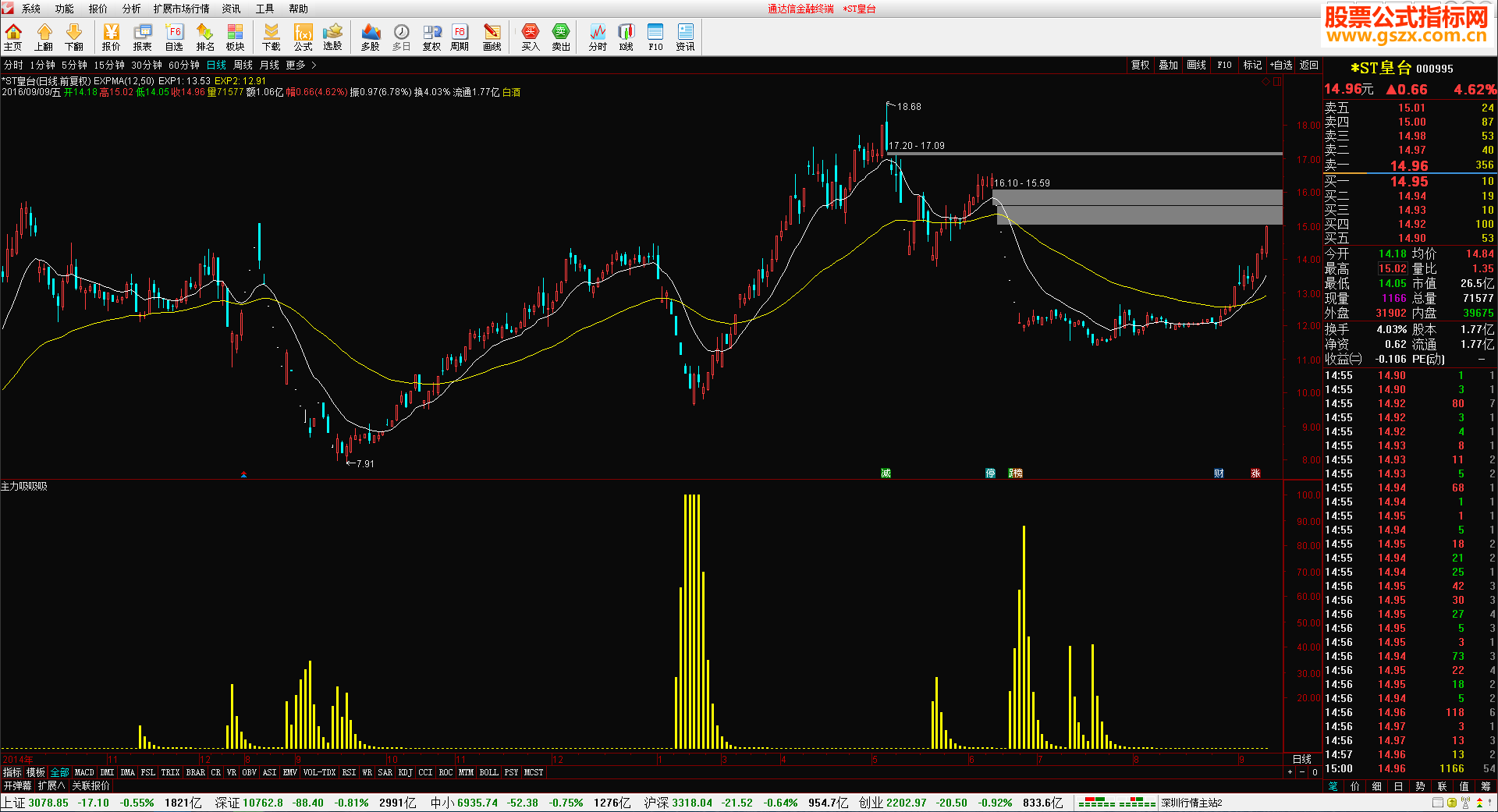Image resolution: width=1498 pixels, height=812 pixels.
Task: Expand the 扩展∧ panel
Action: point(51,785)
